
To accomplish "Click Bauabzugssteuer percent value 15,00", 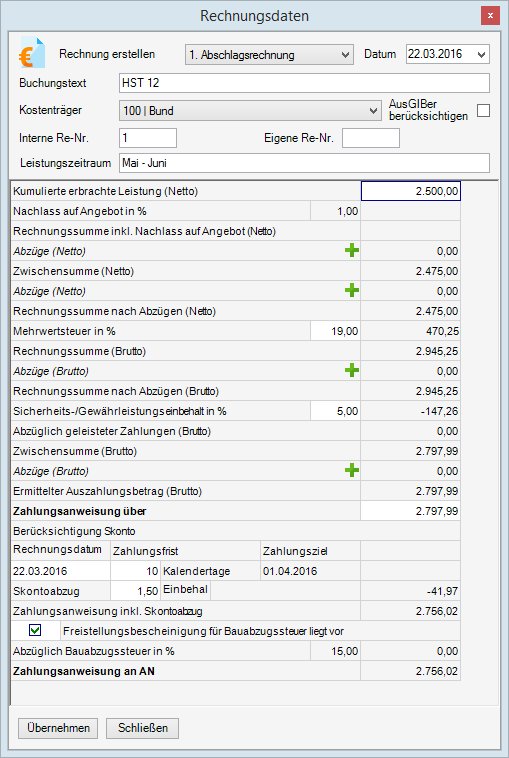I will pyautogui.click(x=335, y=651).
